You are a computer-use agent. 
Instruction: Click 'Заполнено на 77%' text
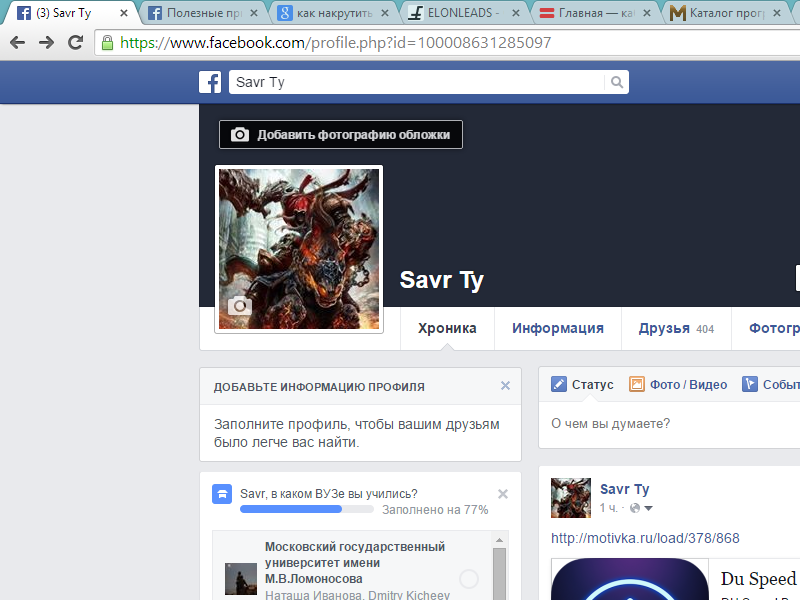[435, 510]
